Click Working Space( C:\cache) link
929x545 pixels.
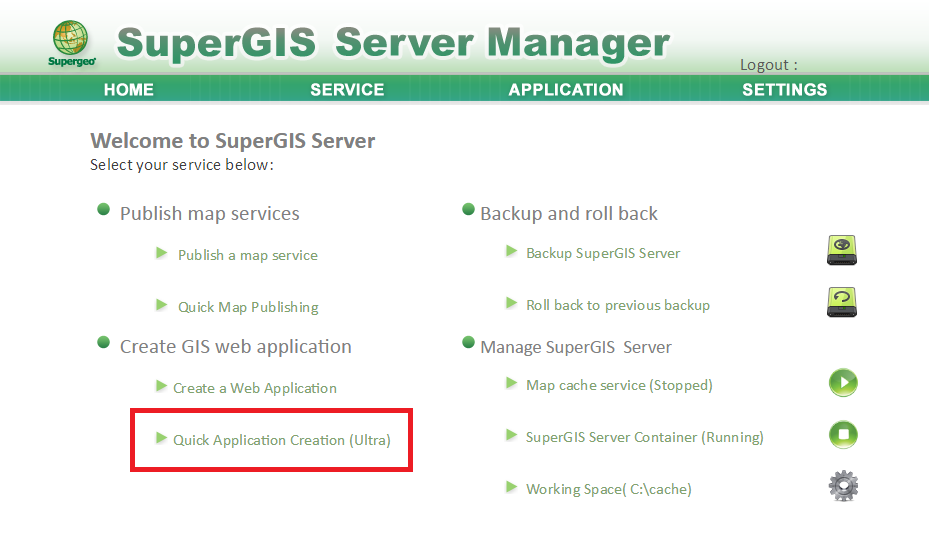[608, 489]
